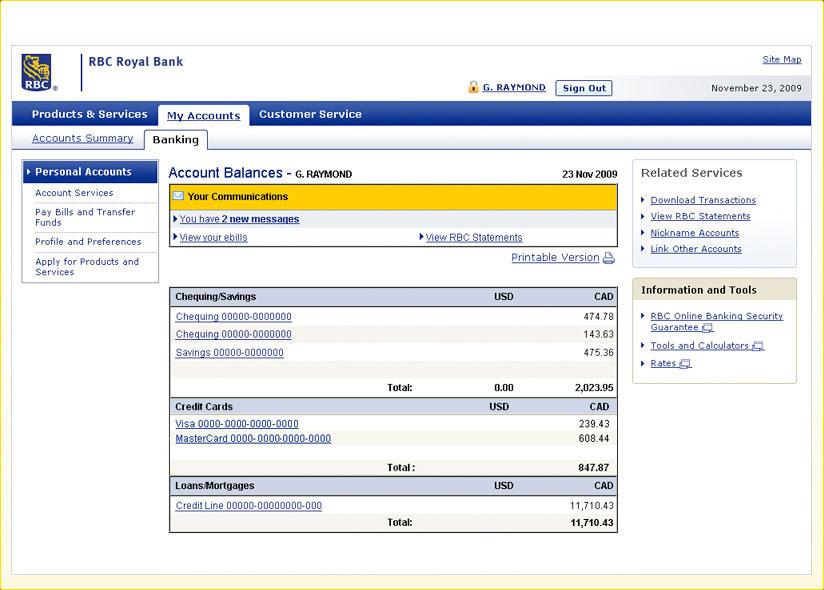Open the Visa 0000-0000-0000-0000 card
Screen dimensions: 824x590
click(x=236, y=423)
